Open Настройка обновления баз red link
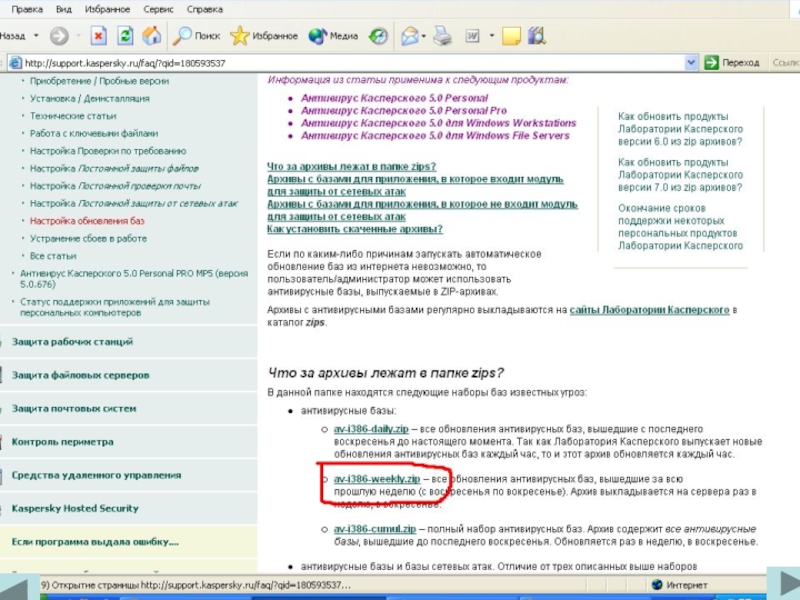Screen dimensions: 800x600 [87, 220]
